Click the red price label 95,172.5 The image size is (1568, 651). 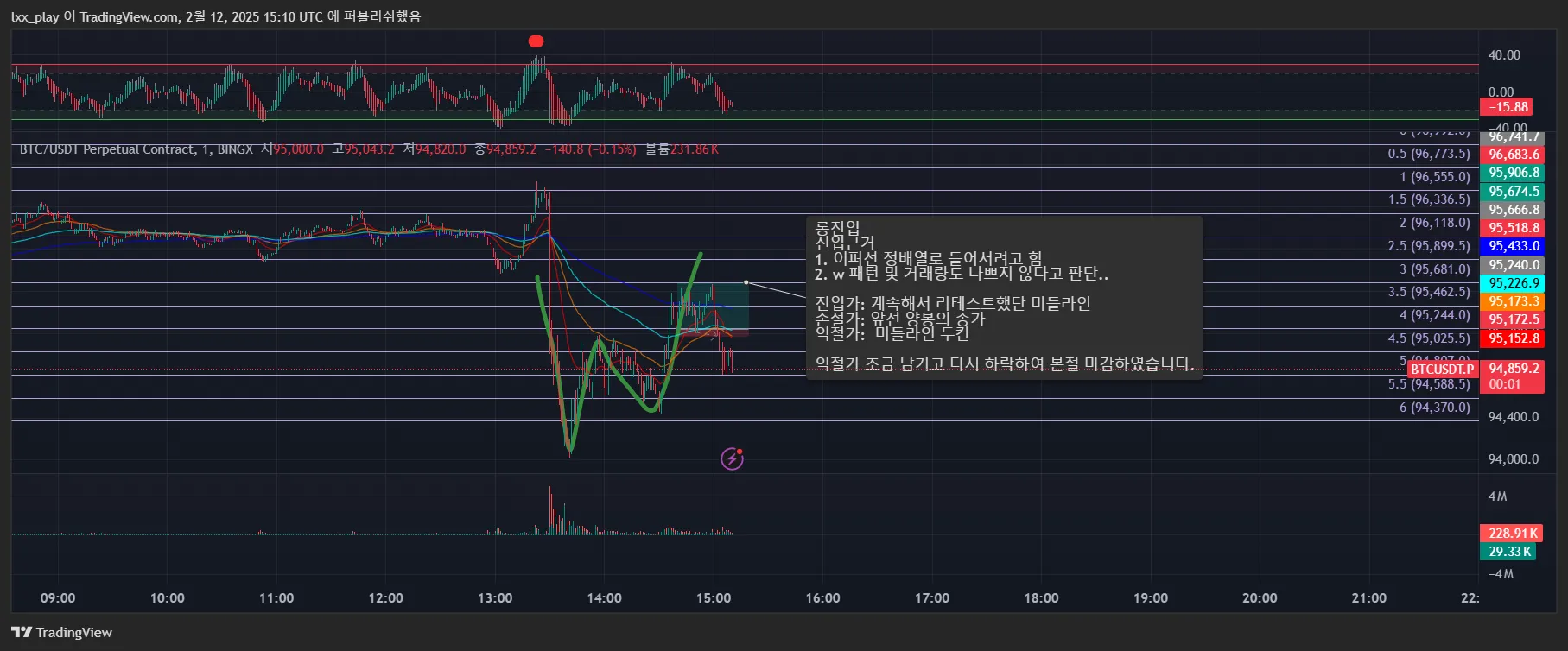1514,319
